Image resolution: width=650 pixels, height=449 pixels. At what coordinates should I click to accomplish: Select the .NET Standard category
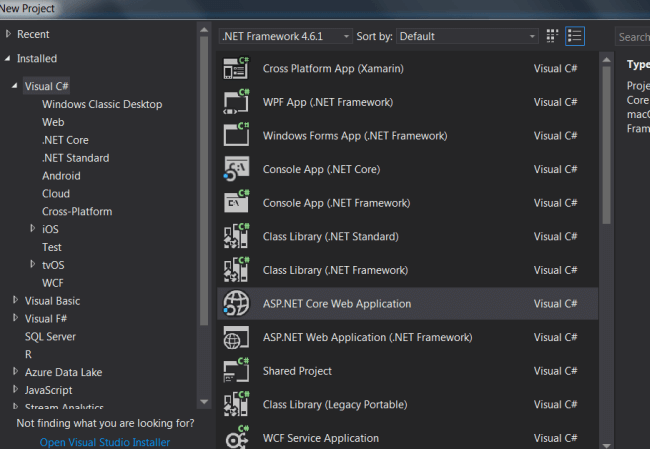75,158
